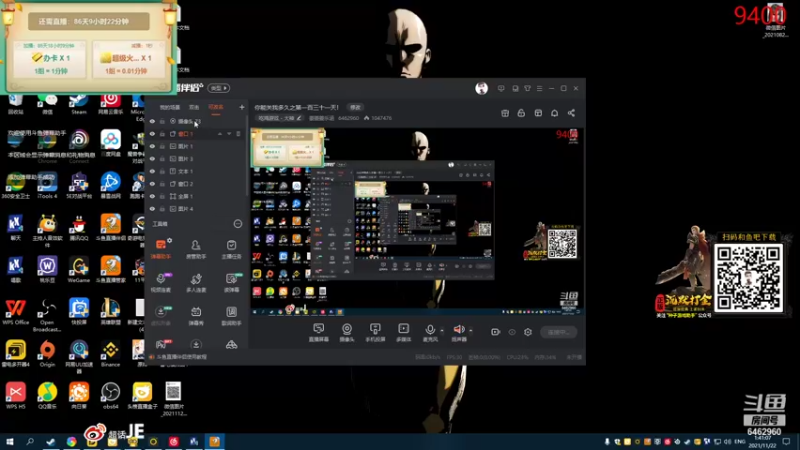The image size is (800, 450).
Task: Move 窗口 1 source down
Action: (x=229, y=134)
